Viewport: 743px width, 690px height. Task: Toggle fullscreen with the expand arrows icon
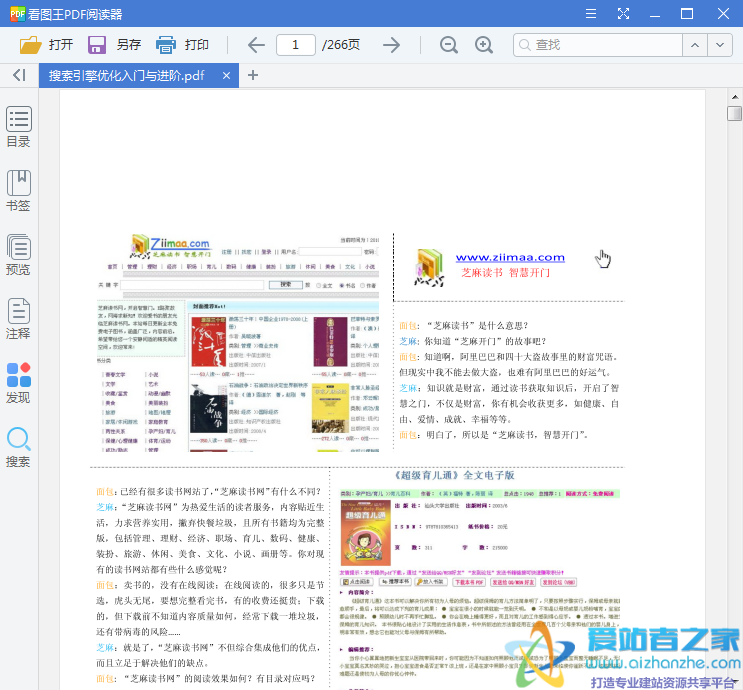tap(623, 13)
